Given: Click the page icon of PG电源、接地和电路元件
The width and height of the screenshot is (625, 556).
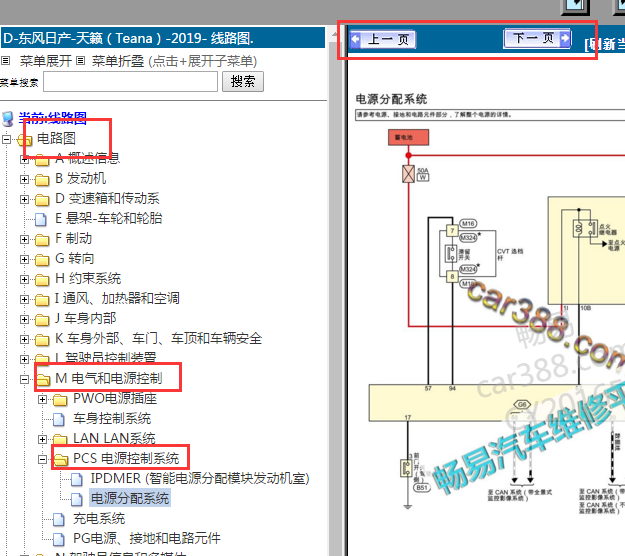Looking at the screenshot, I should click(59, 540).
